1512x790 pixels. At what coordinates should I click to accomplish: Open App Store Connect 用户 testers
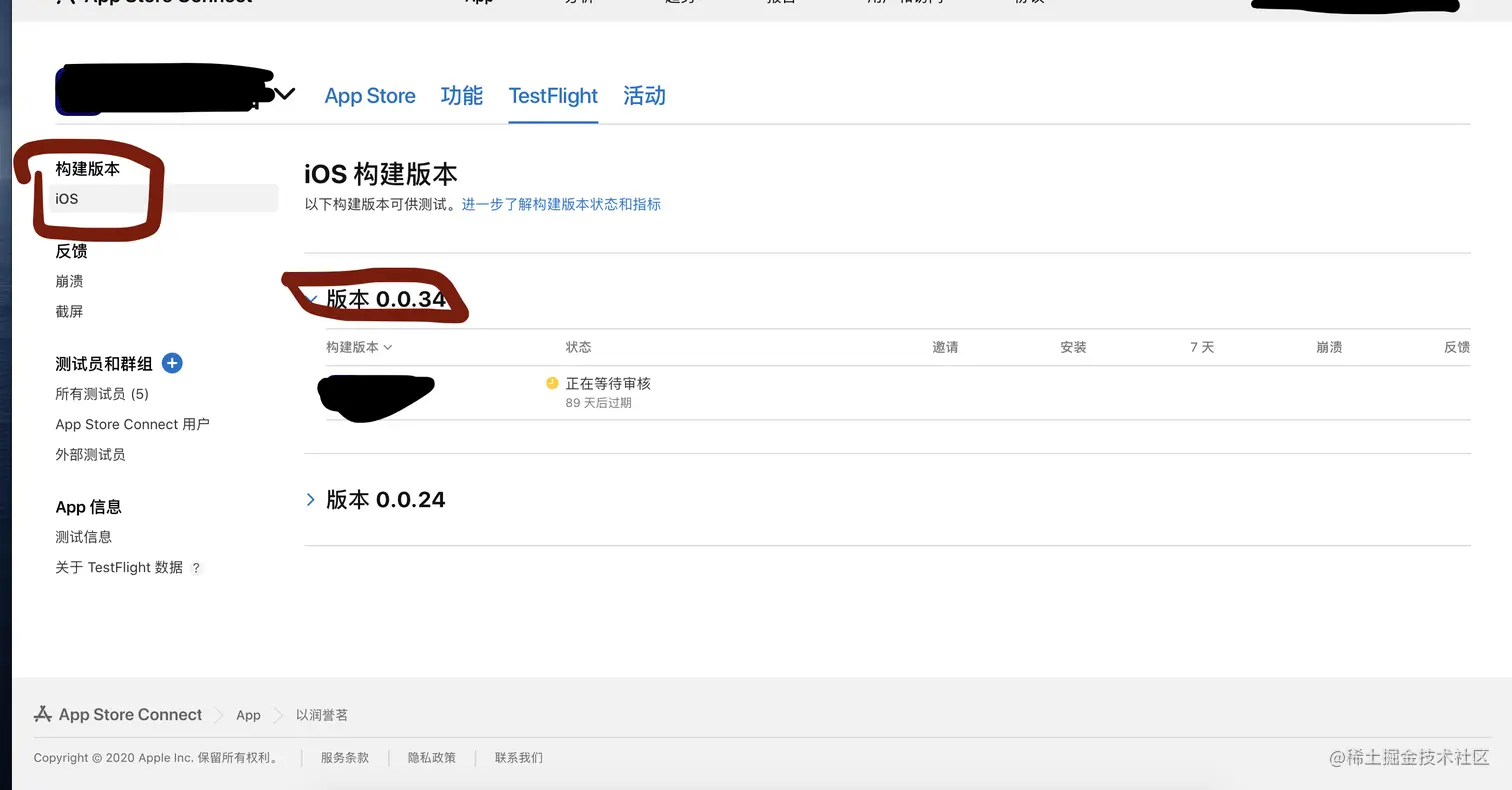click(x=132, y=424)
